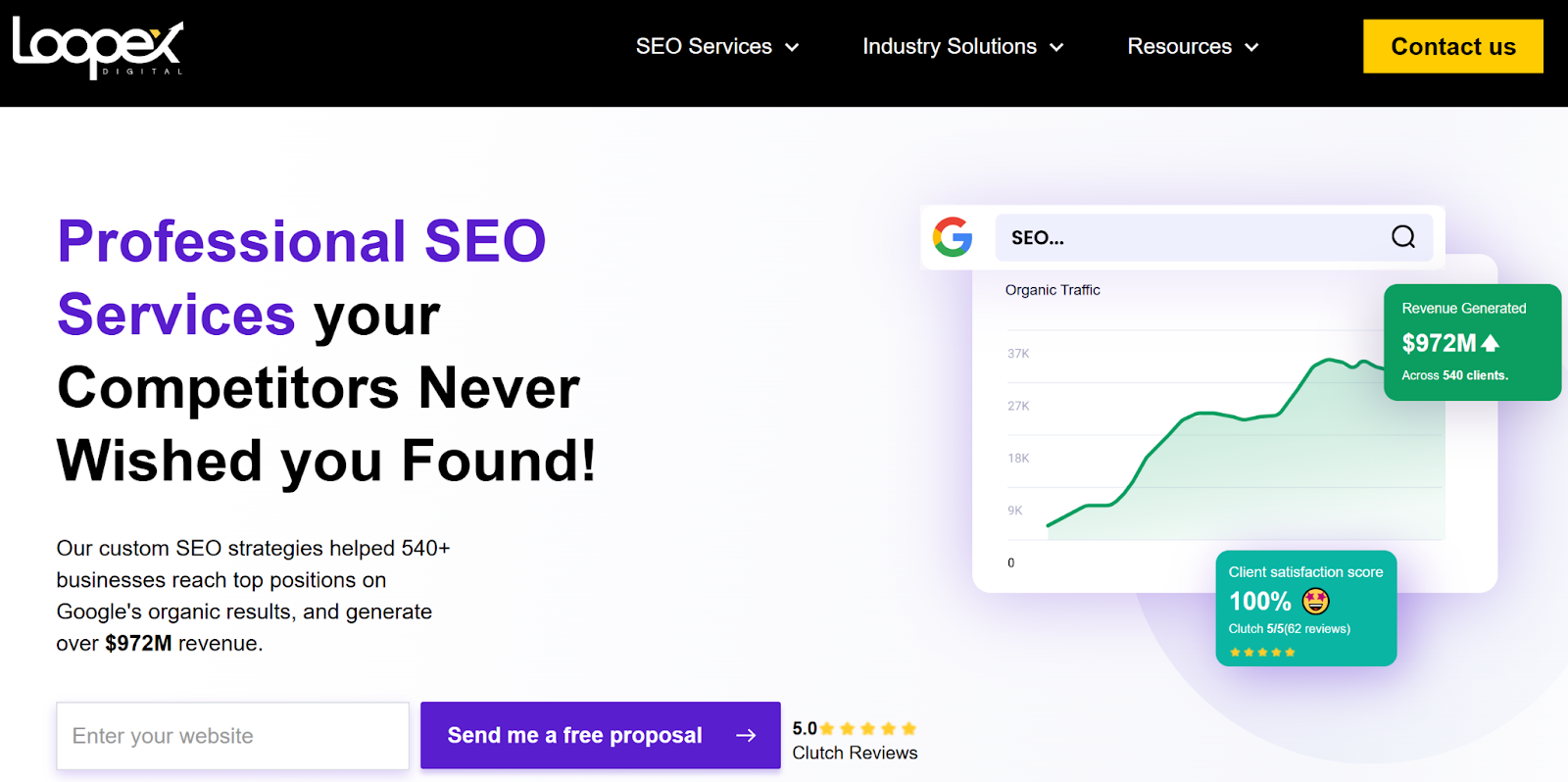Expand the Resources dropdown chevron
This screenshot has width=1568, height=782.
[x=1251, y=47]
